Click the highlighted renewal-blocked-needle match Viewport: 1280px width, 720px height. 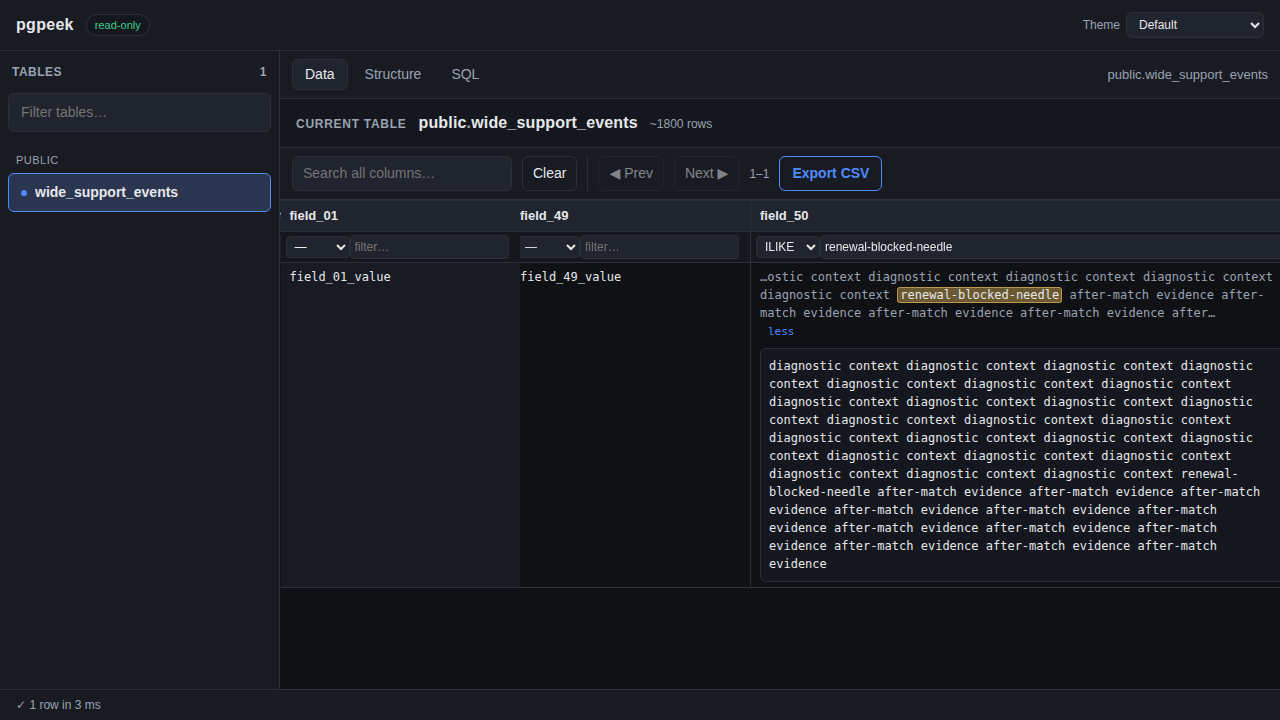pyautogui.click(x=979, y=295)
